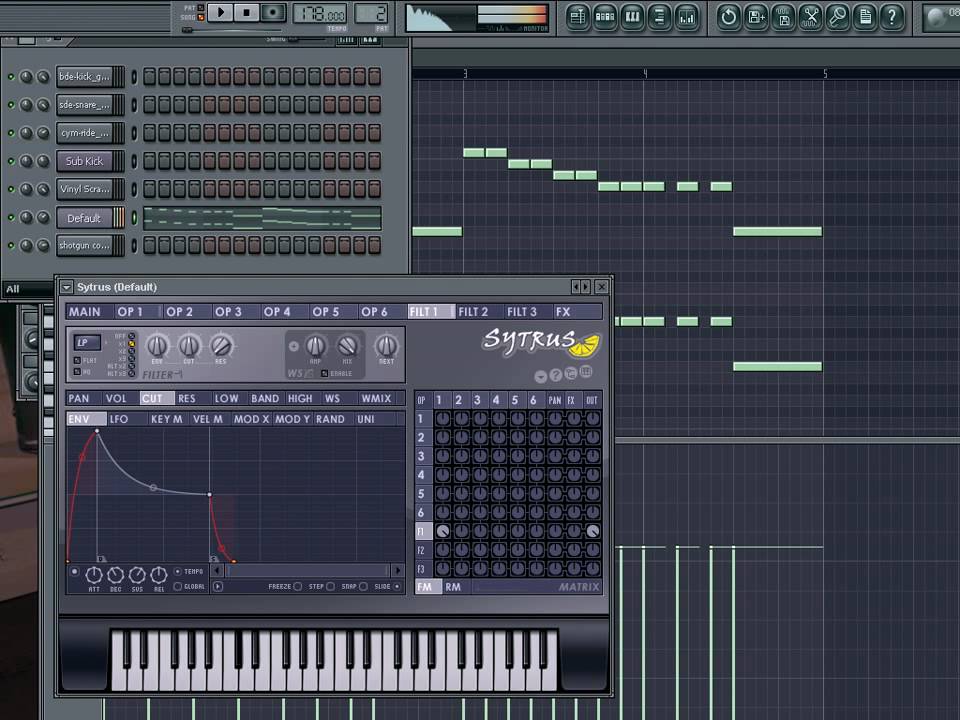This screenshot has width=960, height=720.
Task: Open the Help question mark icon
Action: [x=892, y=17]
